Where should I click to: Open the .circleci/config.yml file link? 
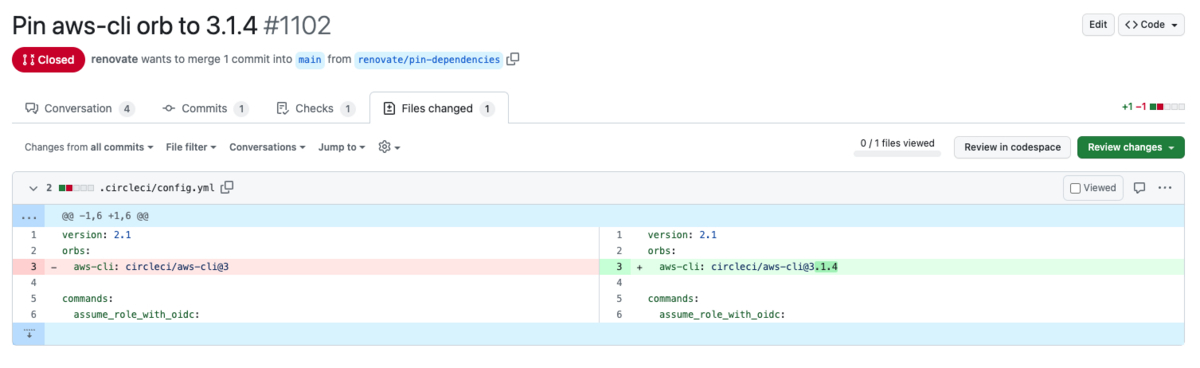157,187
